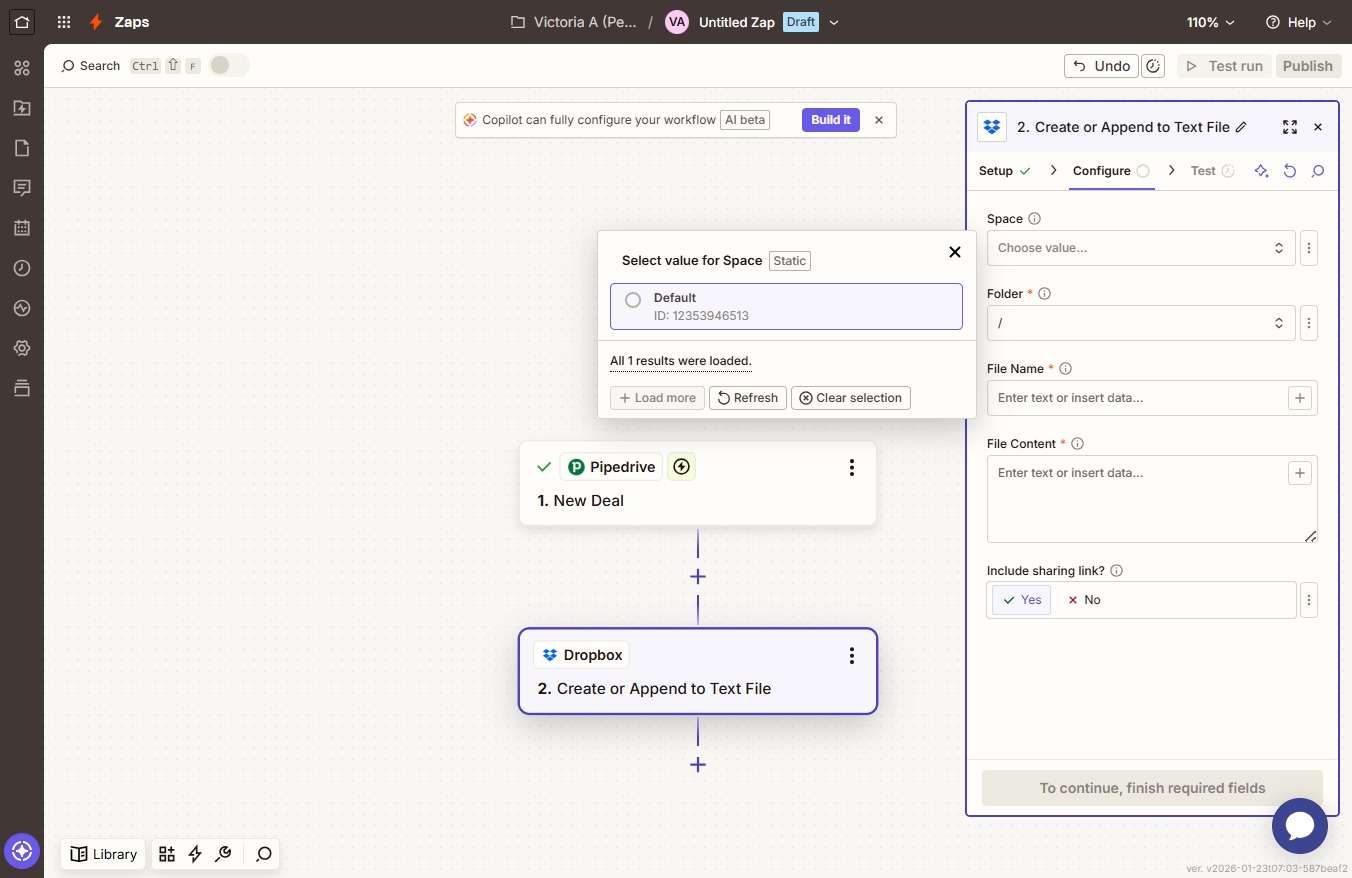
Task: Choose Yes for Include sharing link
Action: (1022, 600)
